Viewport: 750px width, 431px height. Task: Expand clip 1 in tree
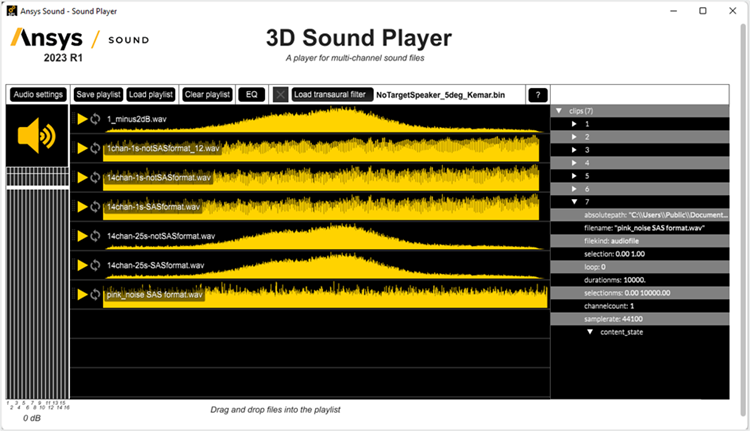coord(574,124)
